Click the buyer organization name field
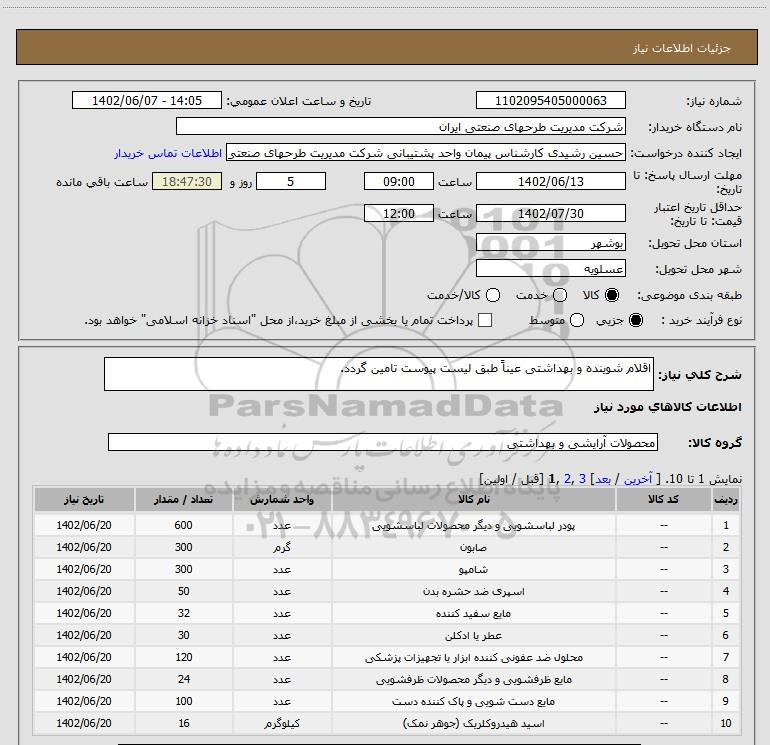The image size is (770, 745). (401, 126)
